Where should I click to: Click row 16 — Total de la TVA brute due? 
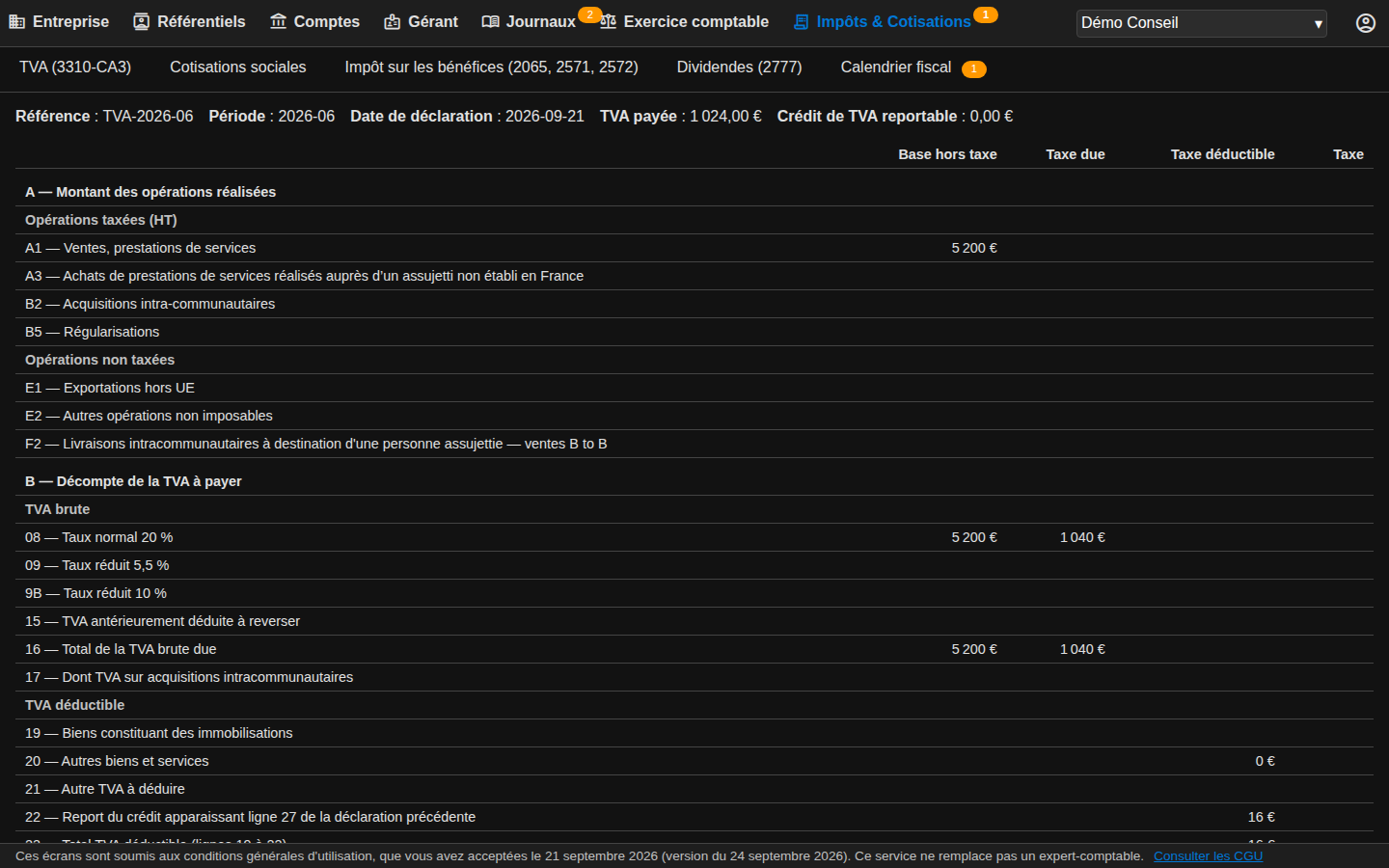[694, 649]
